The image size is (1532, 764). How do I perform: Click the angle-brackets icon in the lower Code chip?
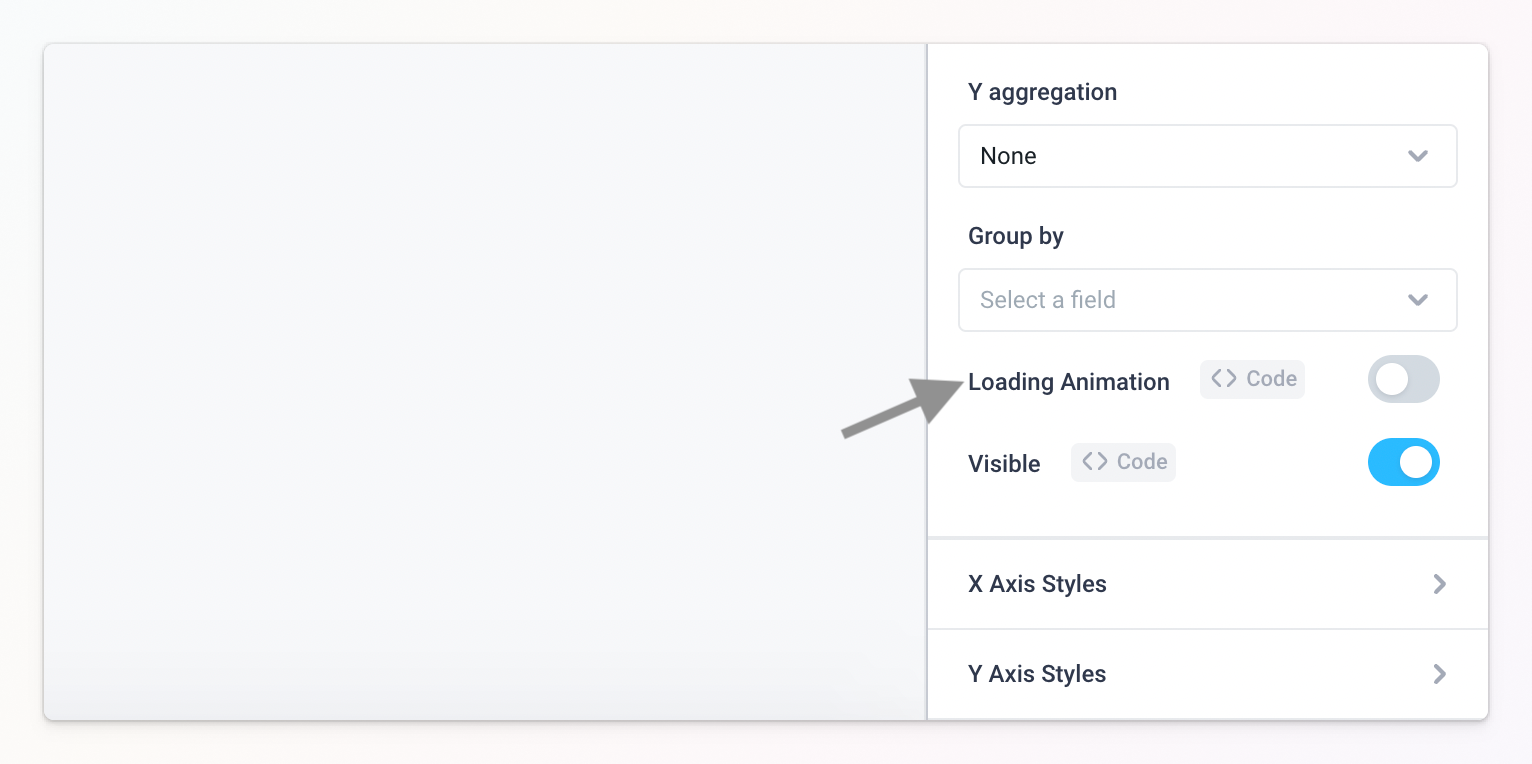pos(1093,462)
